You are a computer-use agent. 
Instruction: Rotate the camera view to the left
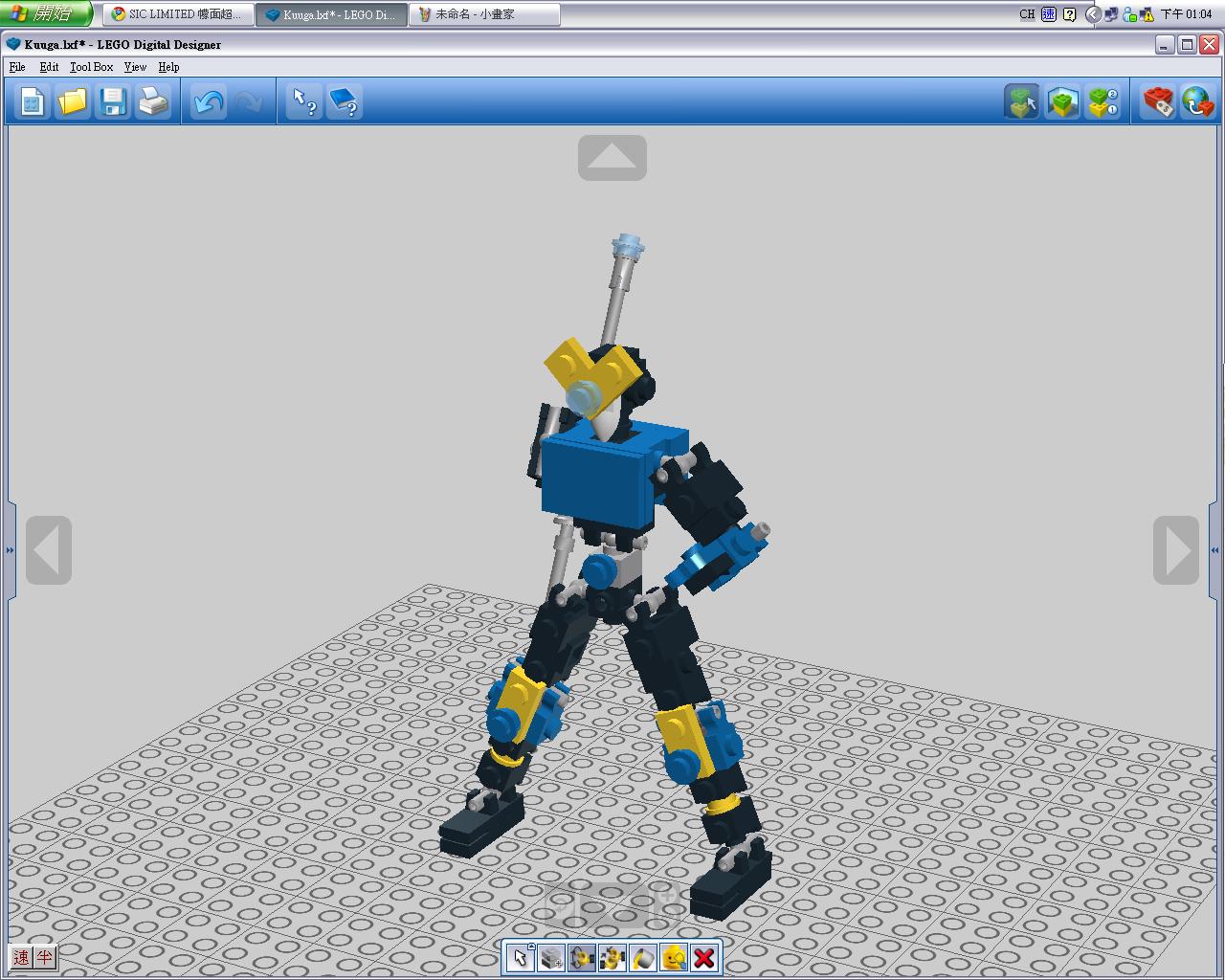point(49,550)
